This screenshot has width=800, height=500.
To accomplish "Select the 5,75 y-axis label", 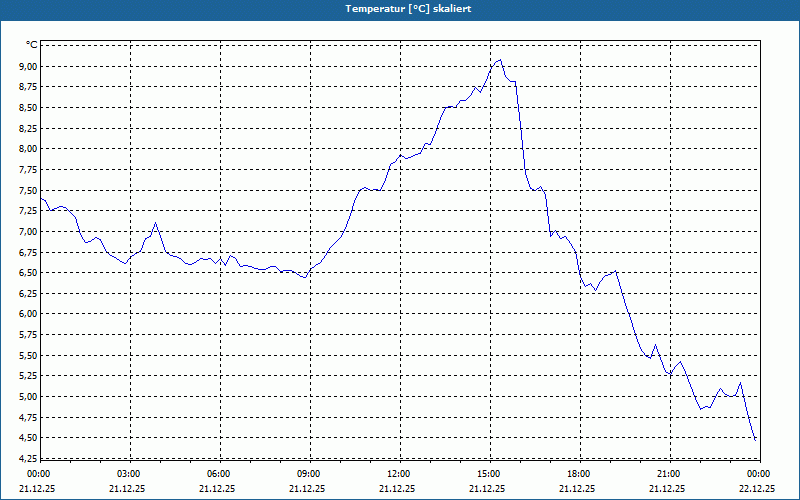I will [x=29, y=335].
